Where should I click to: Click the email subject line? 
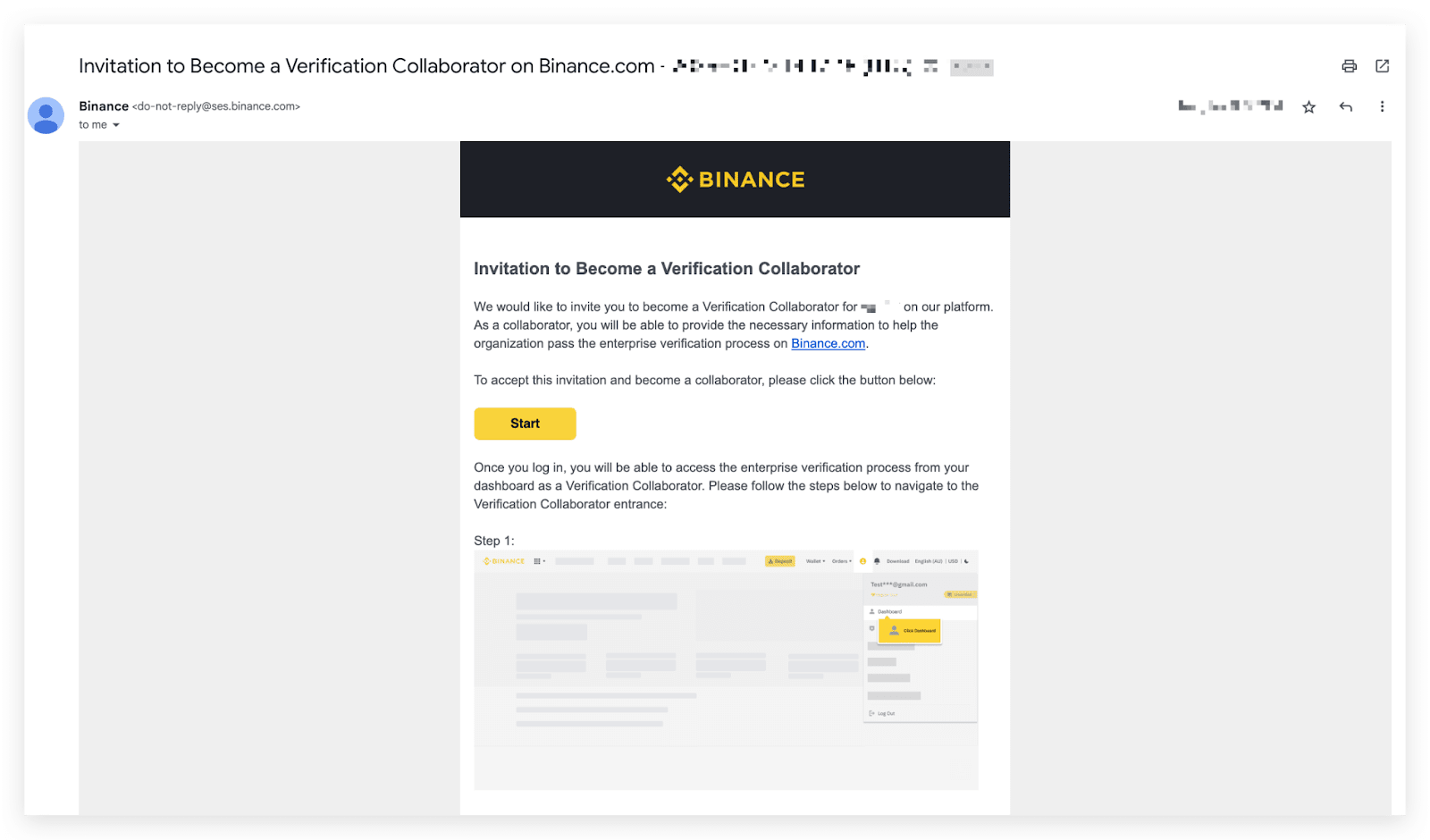pos(366,66)
